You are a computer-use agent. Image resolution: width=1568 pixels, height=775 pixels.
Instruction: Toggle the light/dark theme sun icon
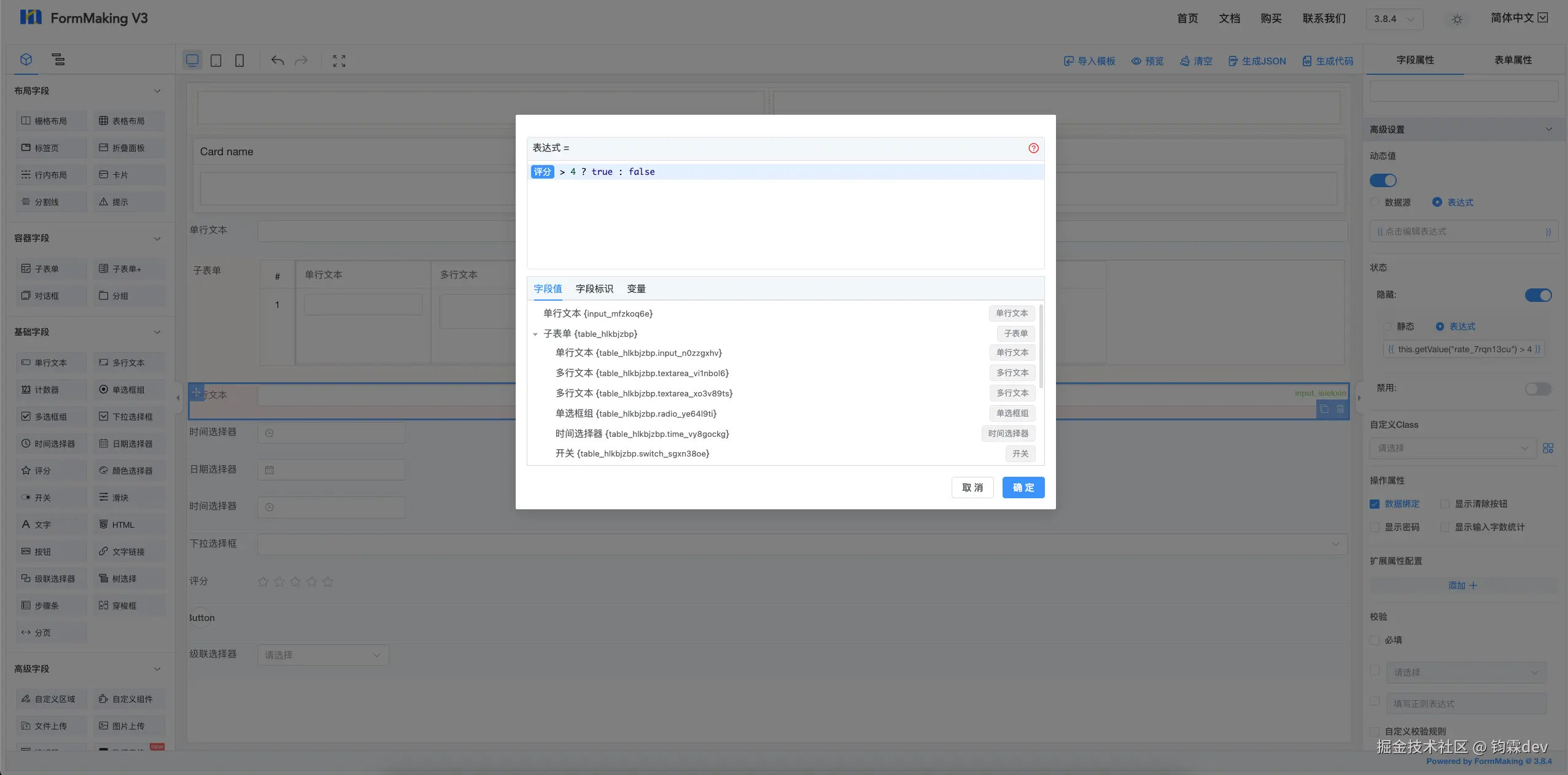click(x=1457, y=19)
